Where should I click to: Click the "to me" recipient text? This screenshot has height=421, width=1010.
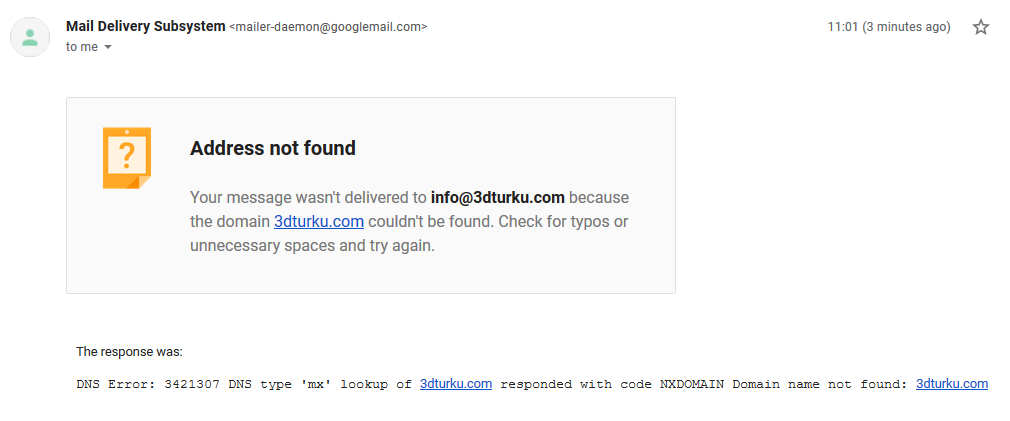coord(82,47)
